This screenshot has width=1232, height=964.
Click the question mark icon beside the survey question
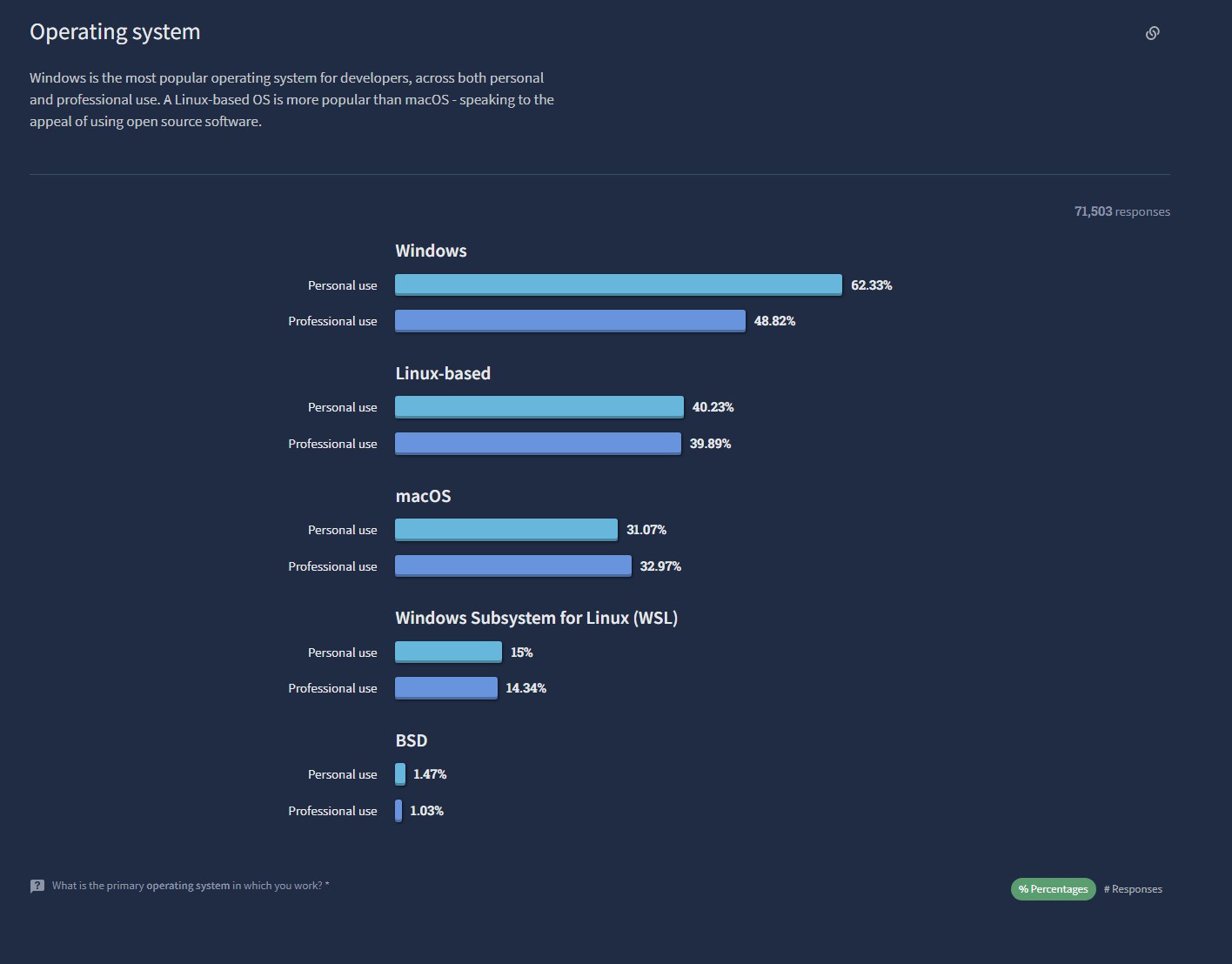37,886
